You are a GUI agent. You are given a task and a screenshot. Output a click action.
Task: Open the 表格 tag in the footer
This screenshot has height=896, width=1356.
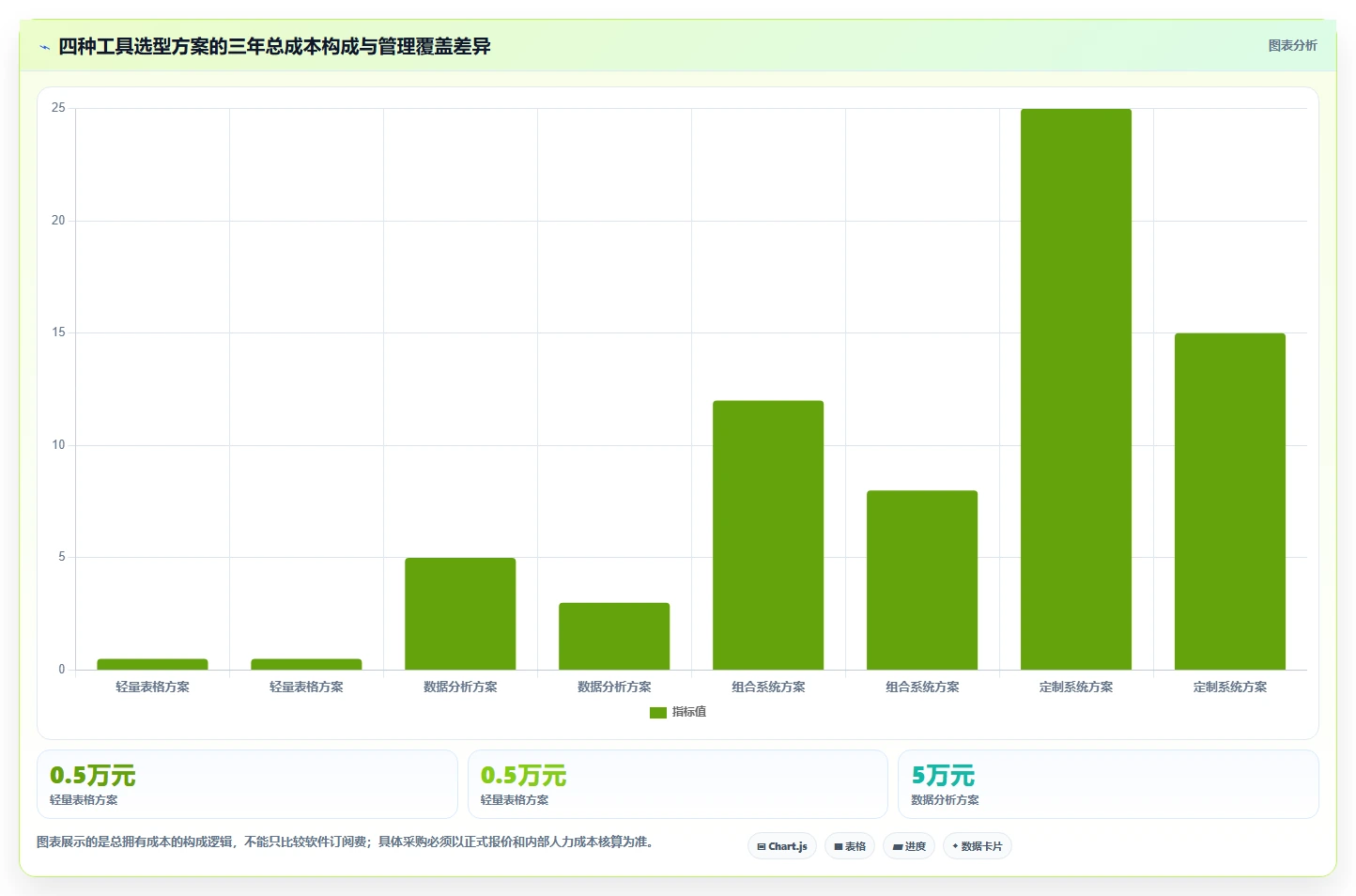(x=850, y=846)
